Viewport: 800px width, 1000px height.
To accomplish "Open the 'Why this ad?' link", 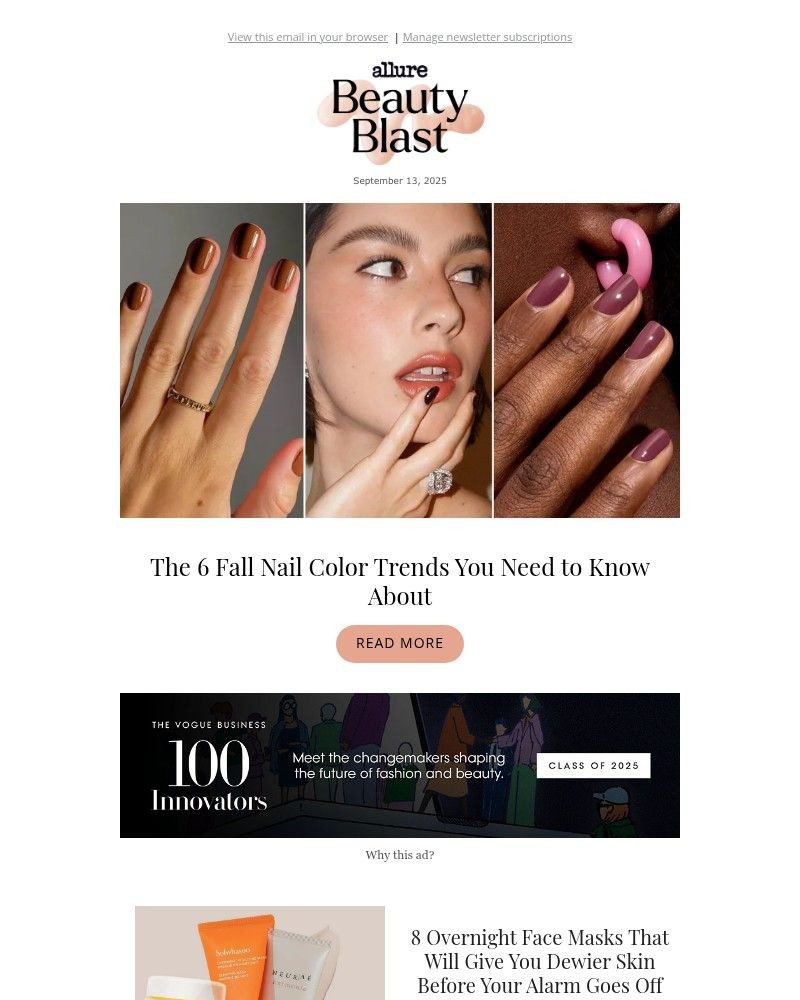I will point(400,855).
